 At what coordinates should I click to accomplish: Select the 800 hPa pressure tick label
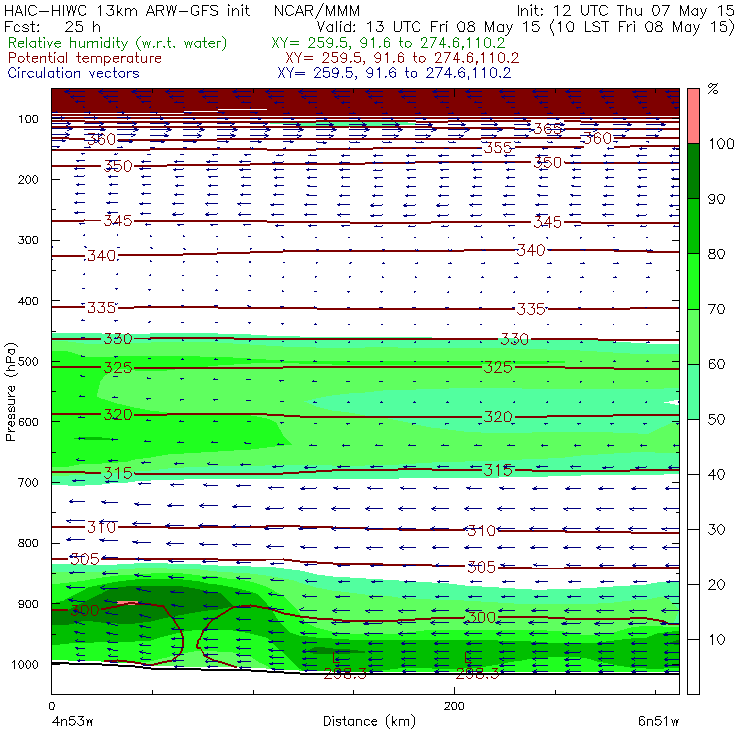coord(28,543)
